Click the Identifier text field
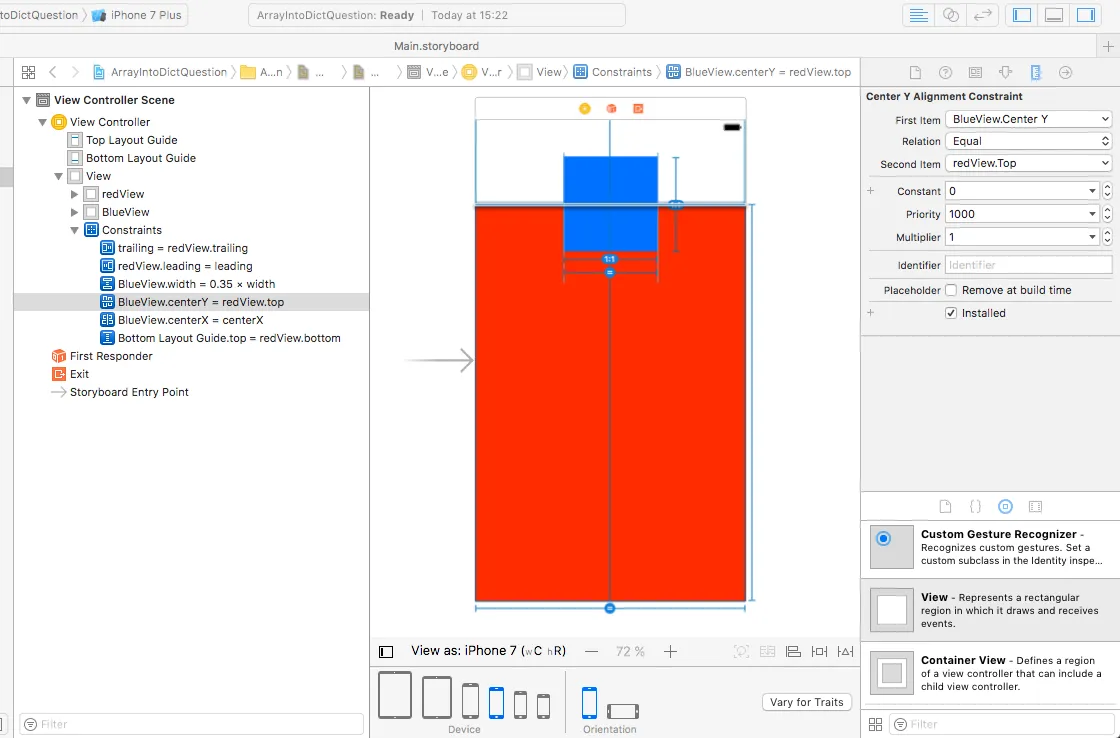The width and height of the screenshot is (1120, 738). tap(1029, 265)
